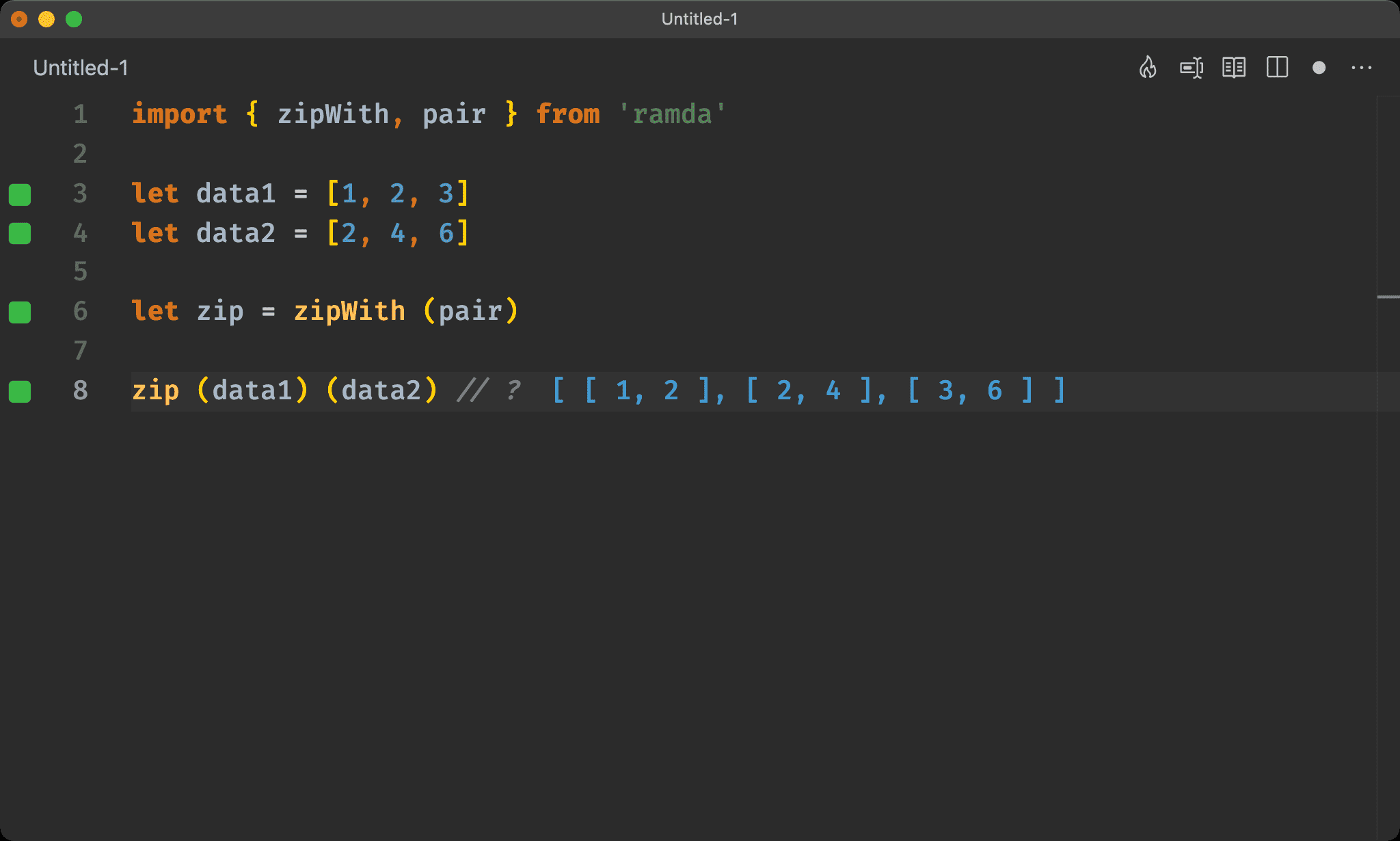Minimize window with yellow button
This screenshot has height=841, width=1400.
(46, 19)
